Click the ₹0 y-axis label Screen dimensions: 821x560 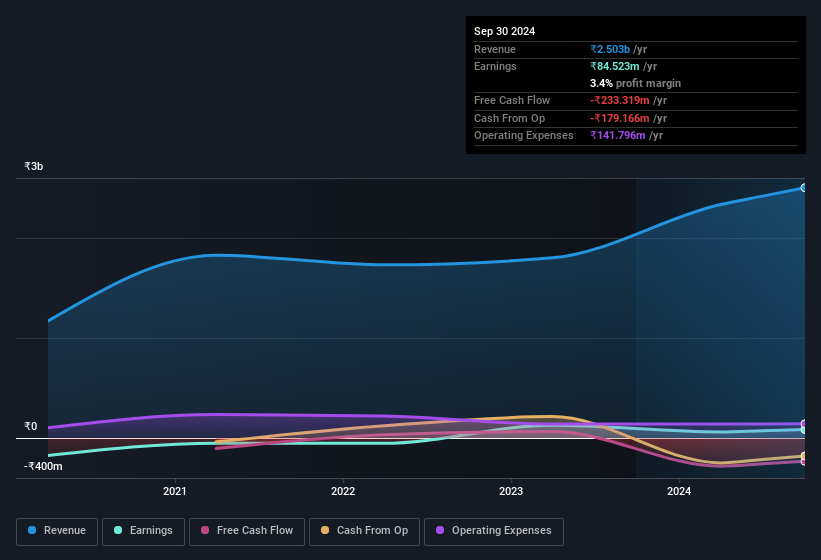click(30, 426)
